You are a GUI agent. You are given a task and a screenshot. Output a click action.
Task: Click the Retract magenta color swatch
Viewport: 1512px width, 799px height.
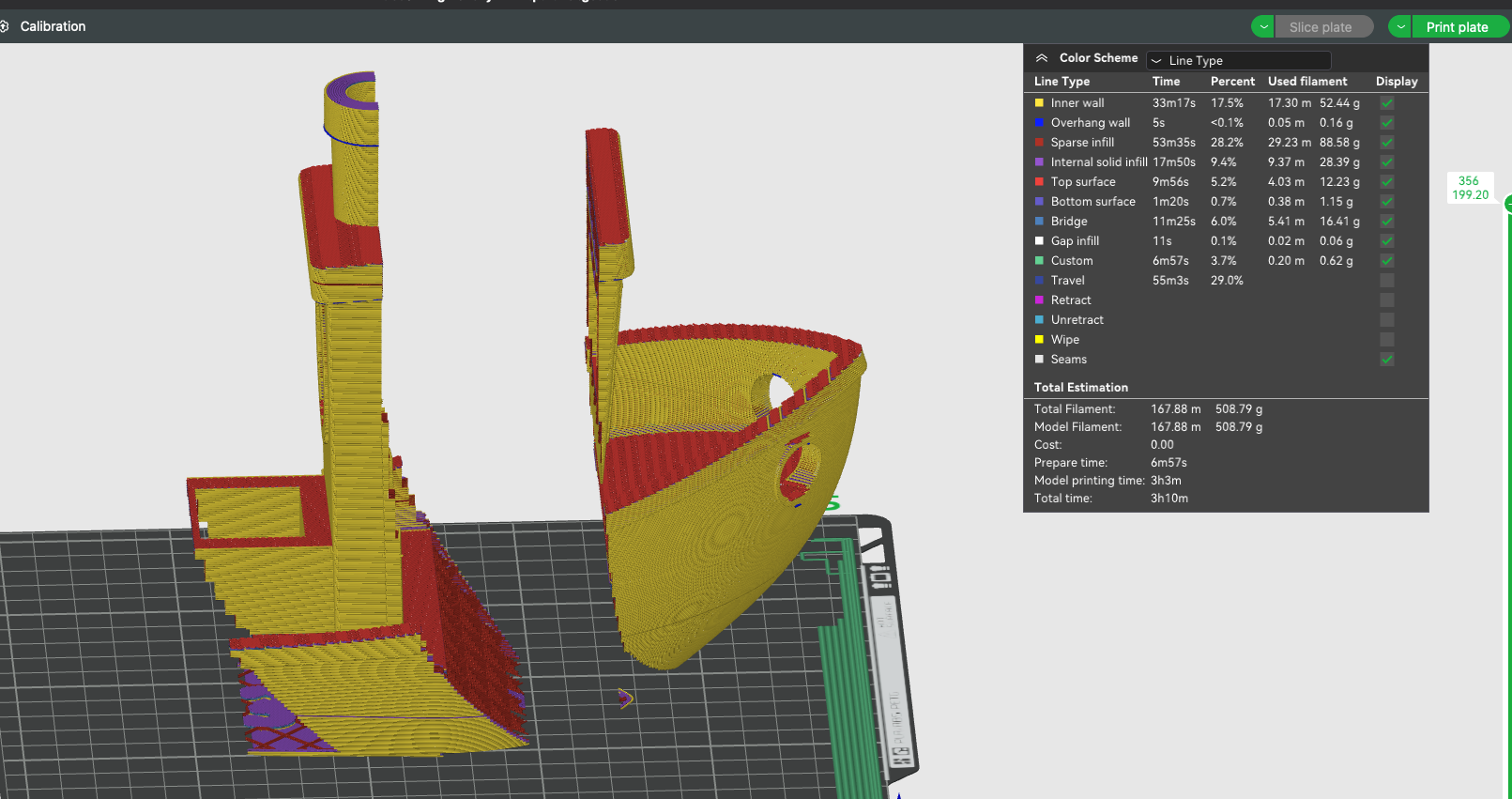[1039, 300]
